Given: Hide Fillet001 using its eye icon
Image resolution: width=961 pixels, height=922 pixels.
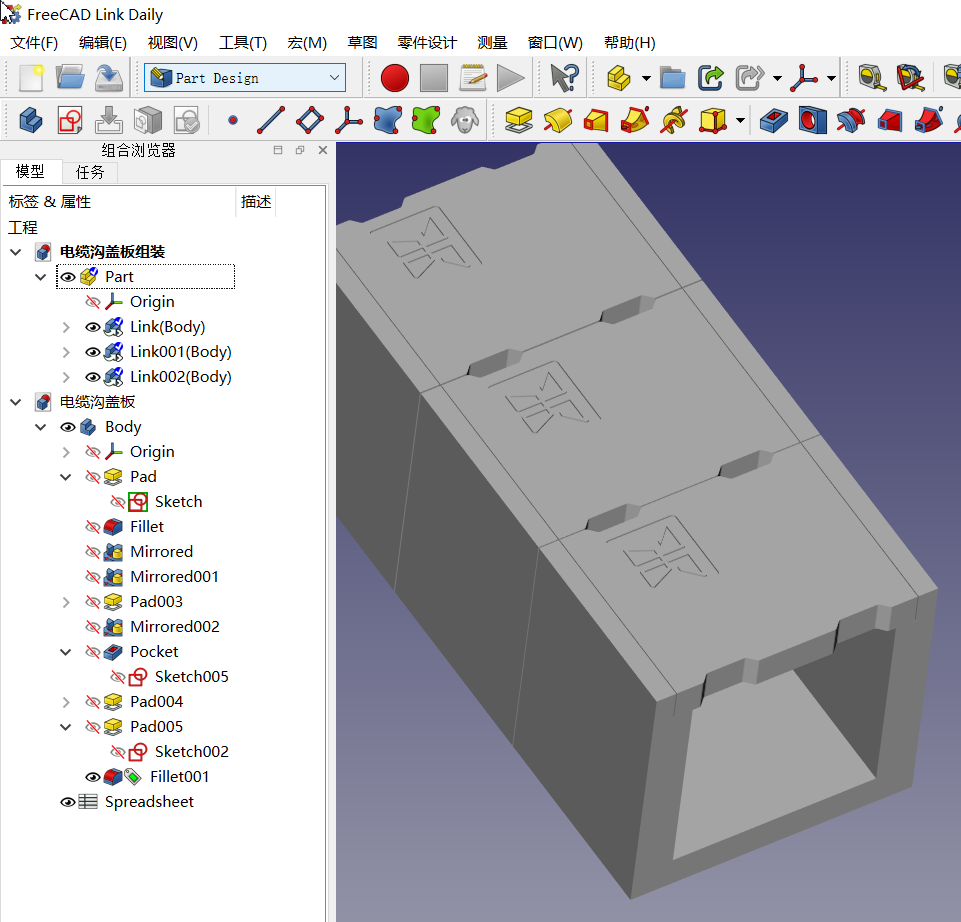Looking at the screenshot, I should pyautogui.click(x=92, y=777).
